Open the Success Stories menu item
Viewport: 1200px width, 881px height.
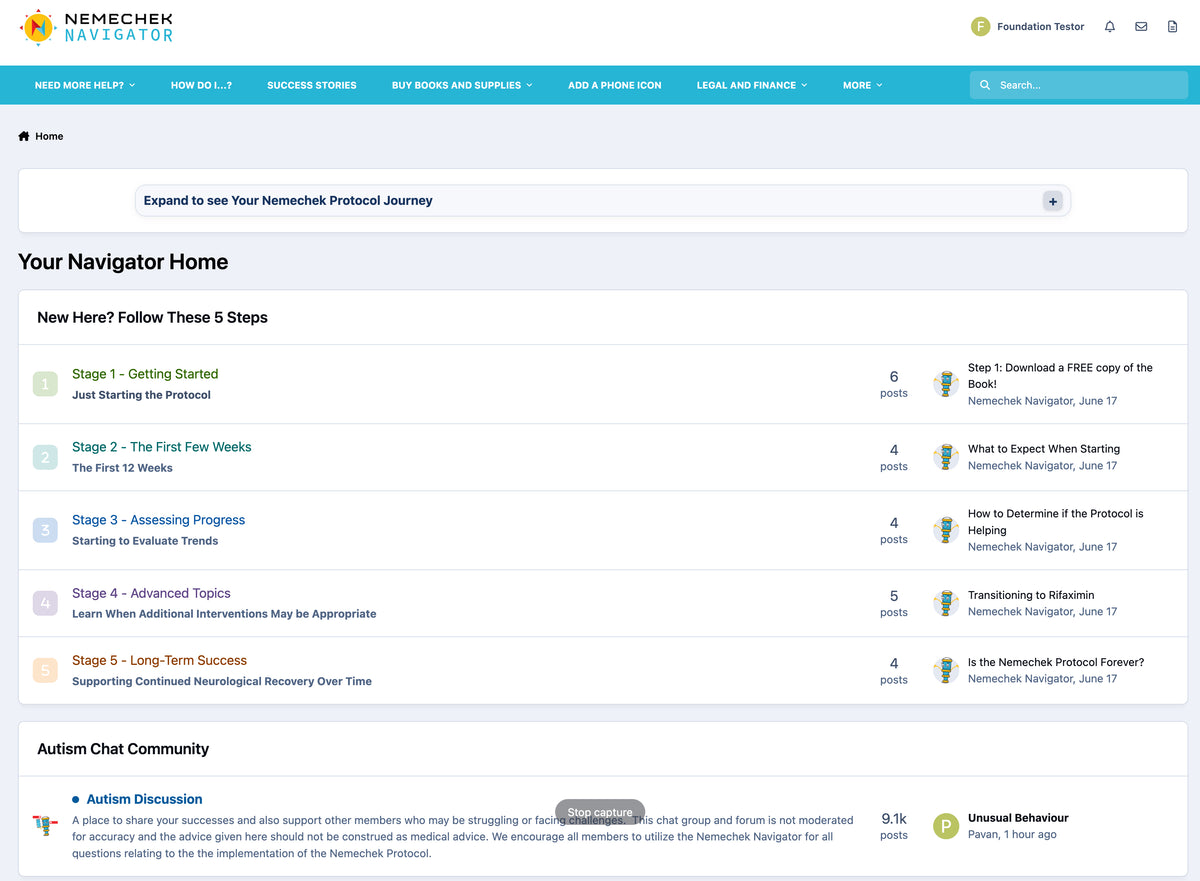[x=312, y=85]
